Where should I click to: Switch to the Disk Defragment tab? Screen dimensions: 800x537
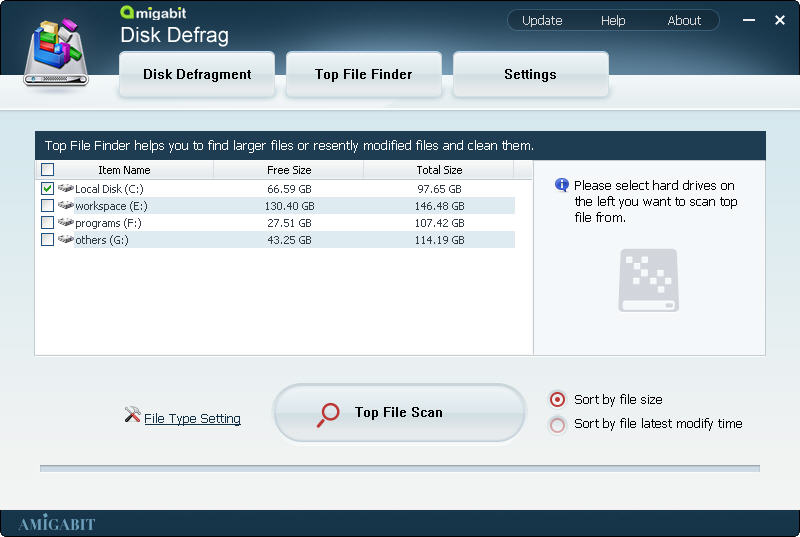click(x=197, y=74)
